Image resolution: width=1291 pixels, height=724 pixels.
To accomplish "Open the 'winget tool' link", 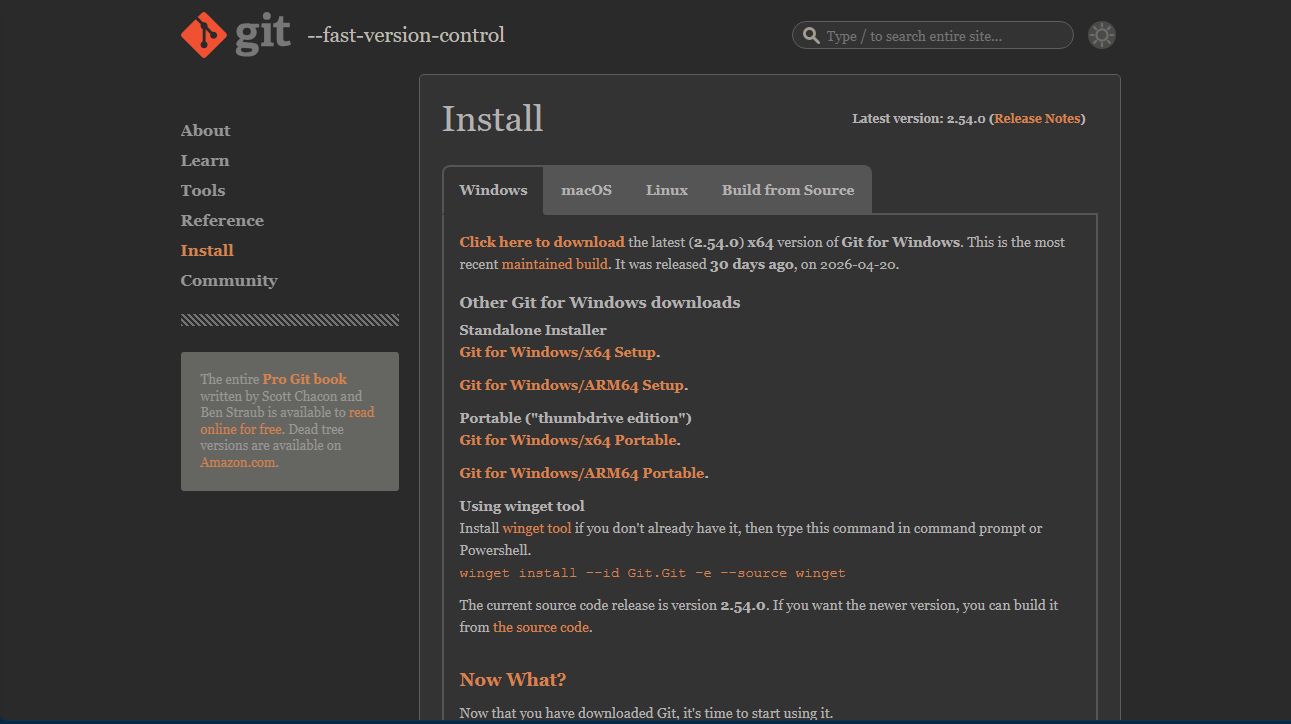I will click(x=537, y=528).
